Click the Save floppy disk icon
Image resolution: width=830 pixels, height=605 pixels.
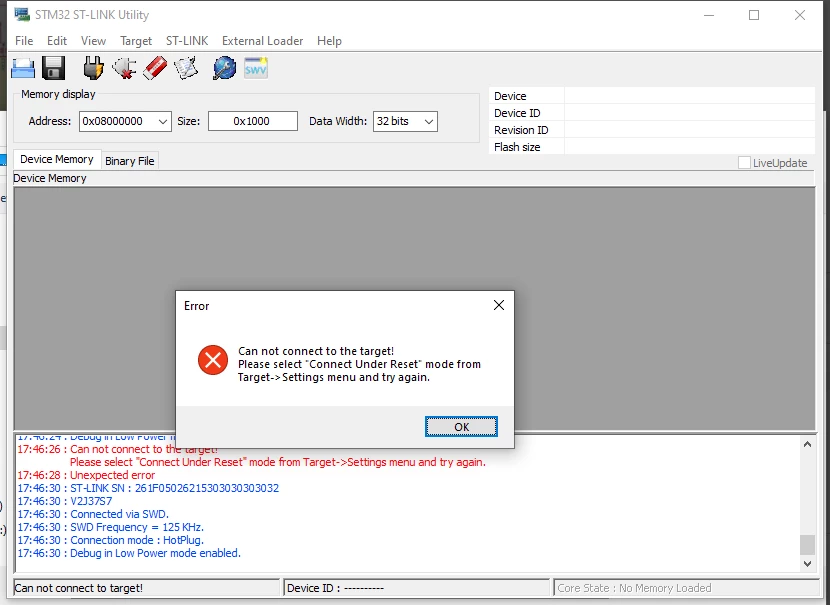click(53, 68)
